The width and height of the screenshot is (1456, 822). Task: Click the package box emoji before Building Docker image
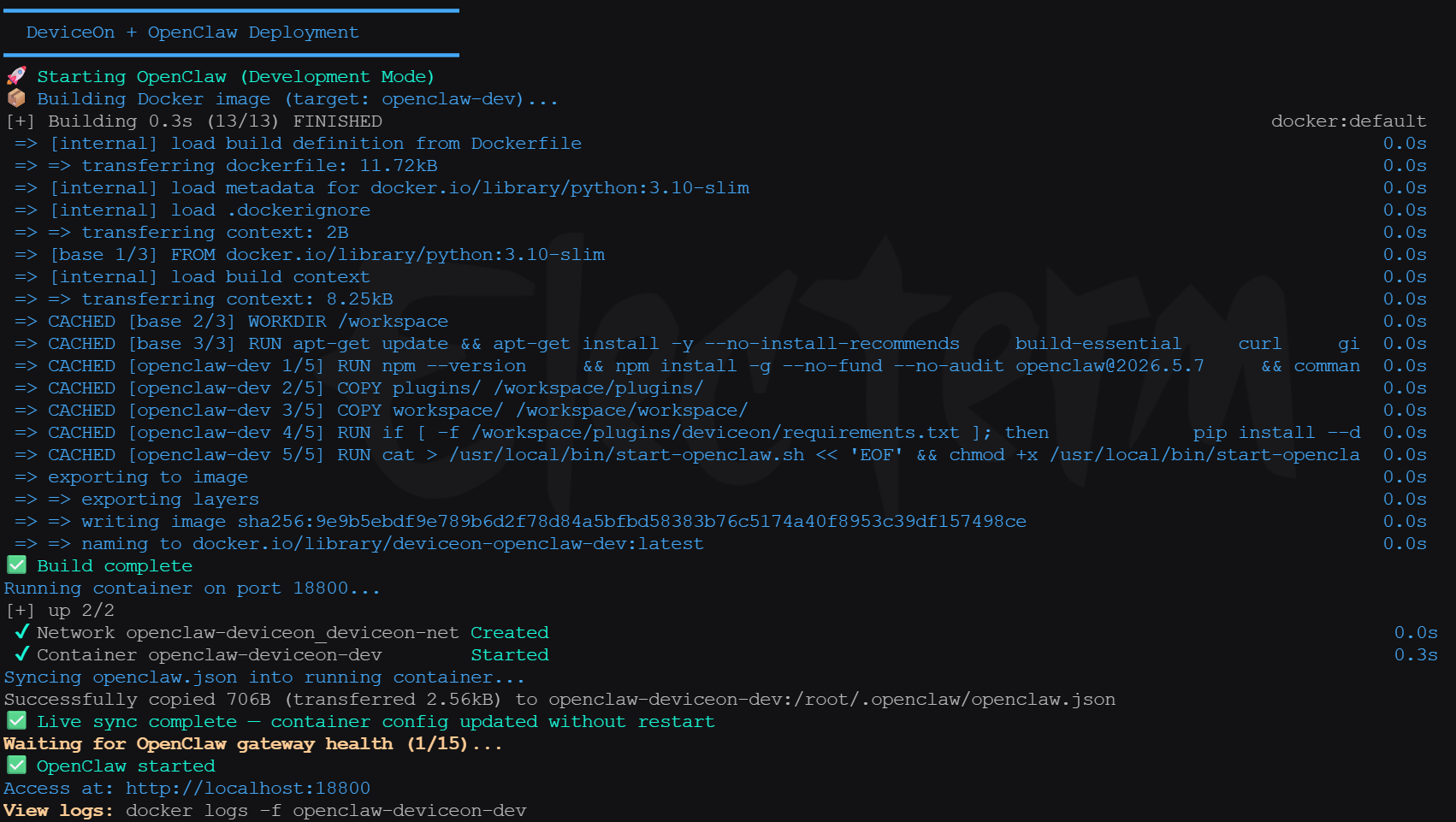pos(16,98)
